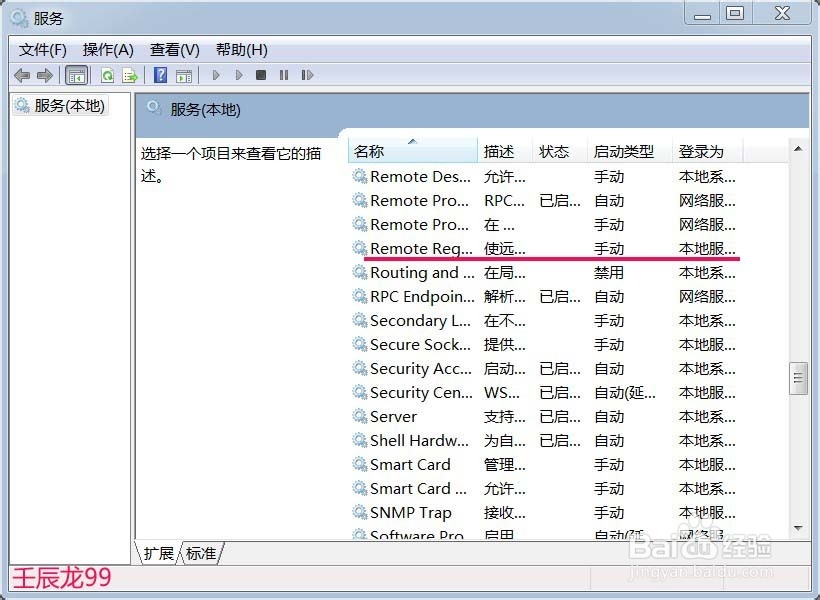Toggle the console tree pane icon
The image size is (820, 600).
pyautogui.click(x=76, y=74)
